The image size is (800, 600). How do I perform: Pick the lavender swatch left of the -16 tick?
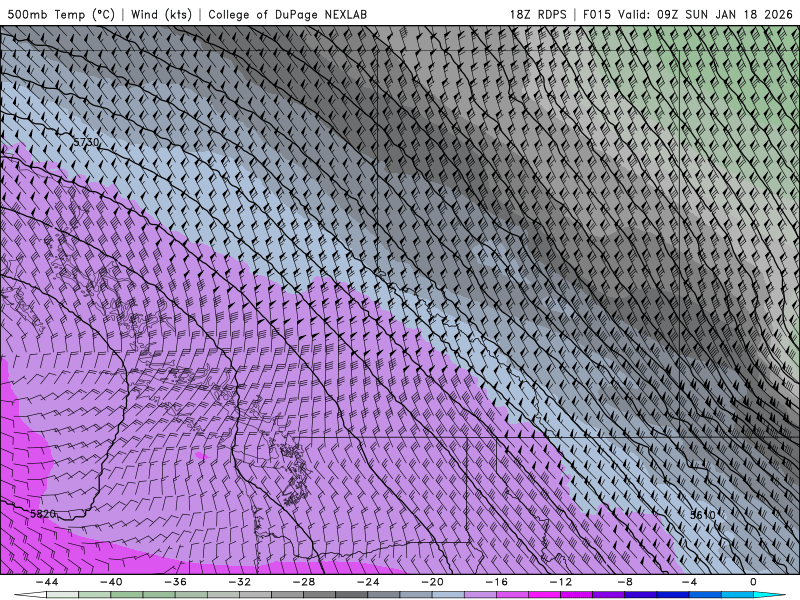pos(481,595)
